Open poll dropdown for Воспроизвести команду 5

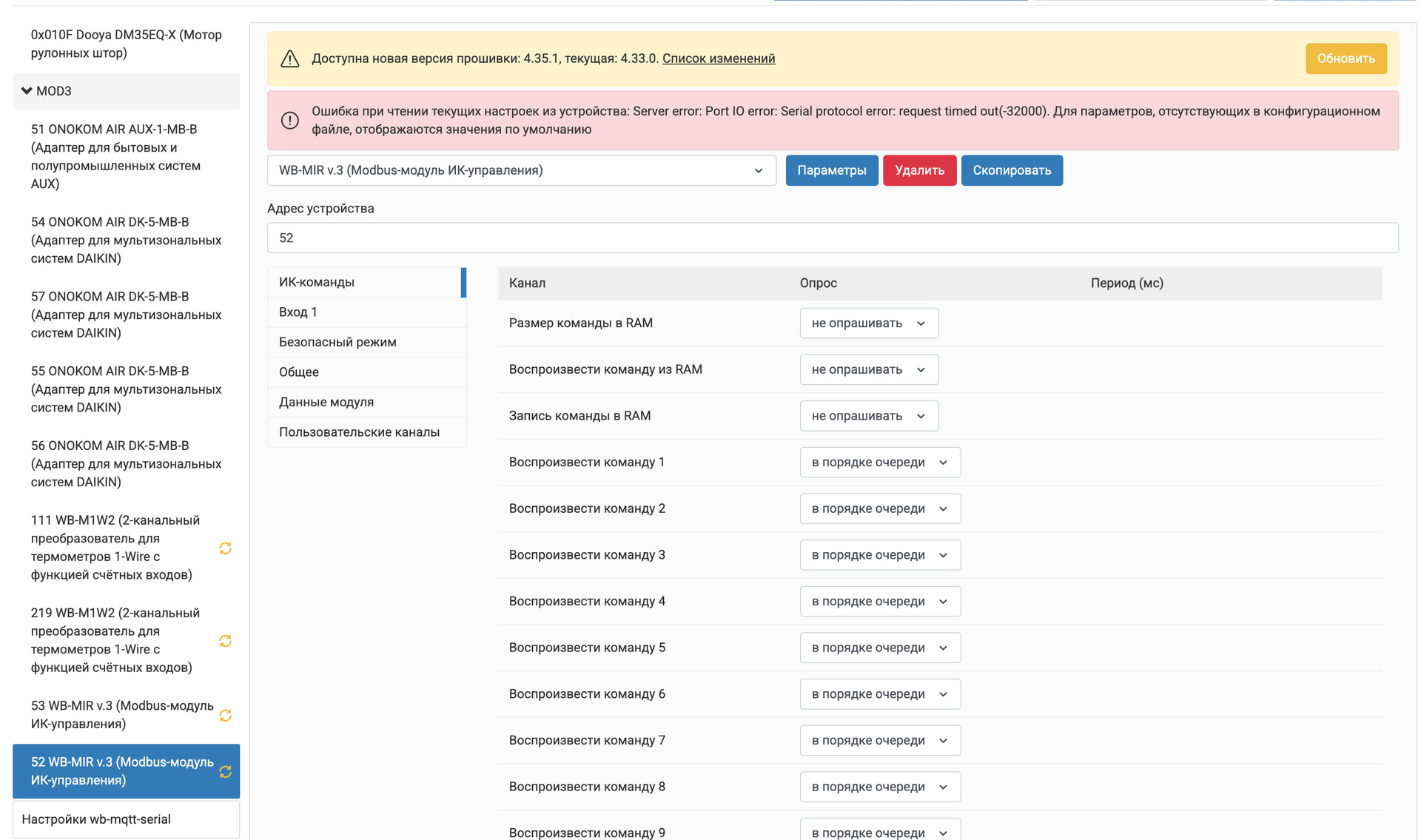(x=880, y=648)
